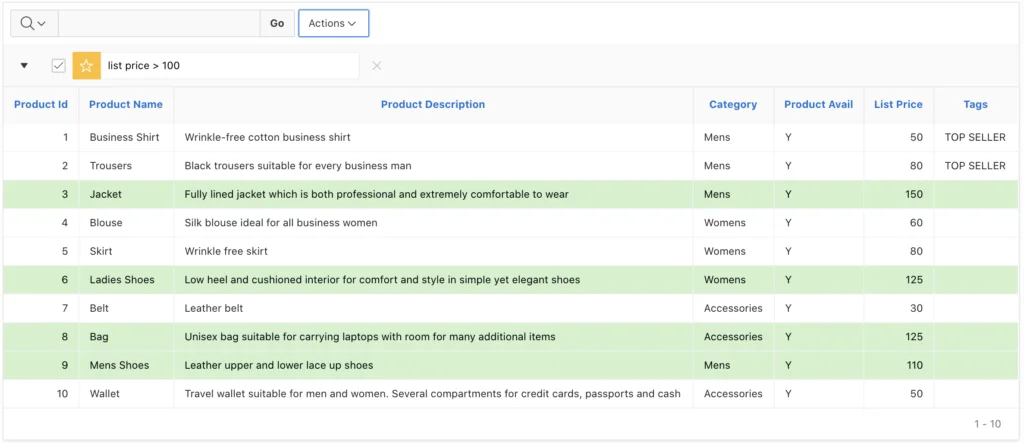The width and height of the screenshot is (1024, 443).
Task: Open the Product Avail column header
Action: 818,105
